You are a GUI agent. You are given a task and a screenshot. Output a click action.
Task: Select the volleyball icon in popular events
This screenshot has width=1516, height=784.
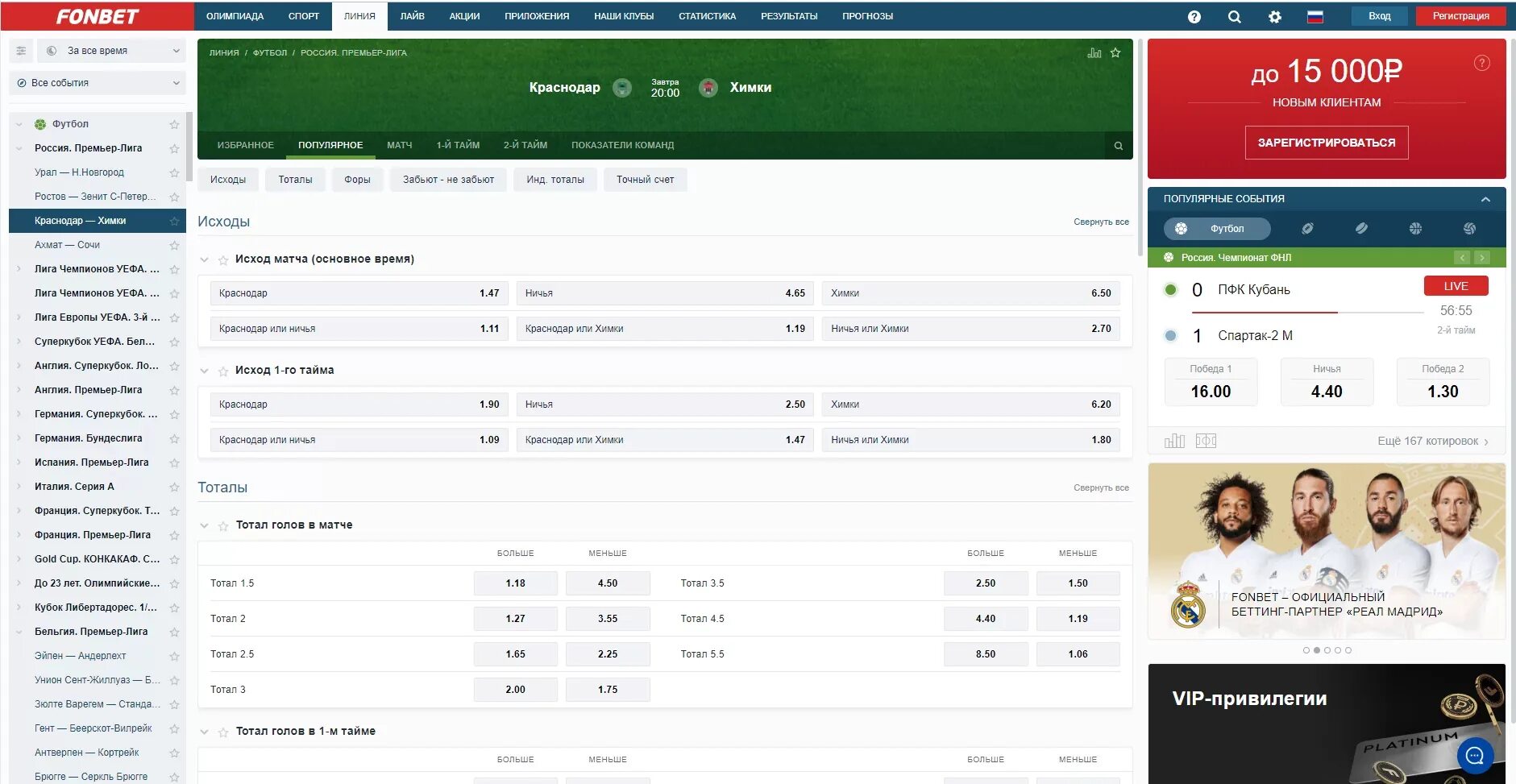pyautogui.click(x=1469, y=229)
